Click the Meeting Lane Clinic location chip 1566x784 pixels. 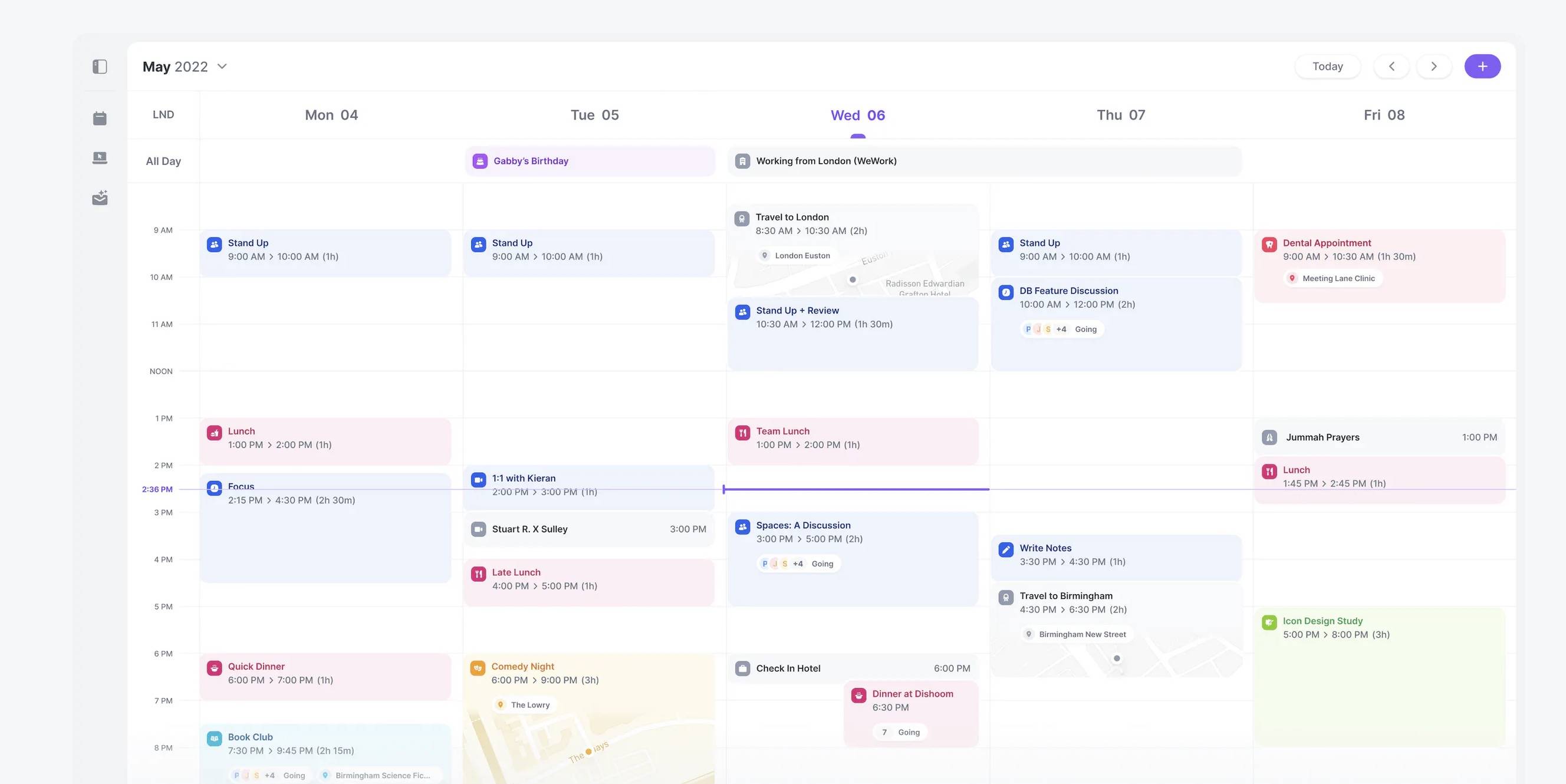coord(1333,278)
